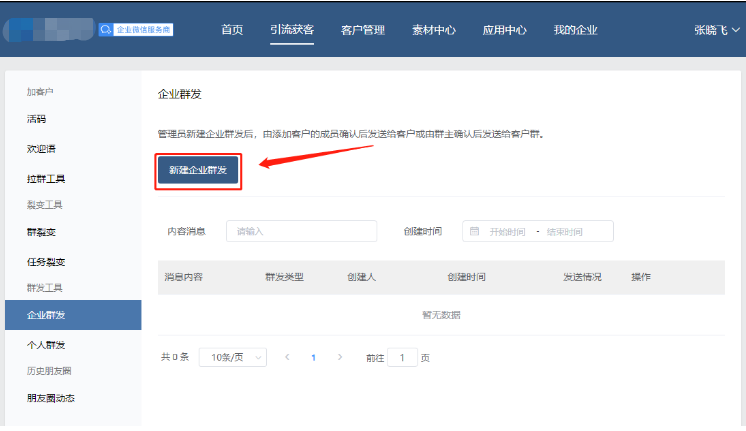
Task: Select 个人群发 in the sidebar
Action: 46,345
